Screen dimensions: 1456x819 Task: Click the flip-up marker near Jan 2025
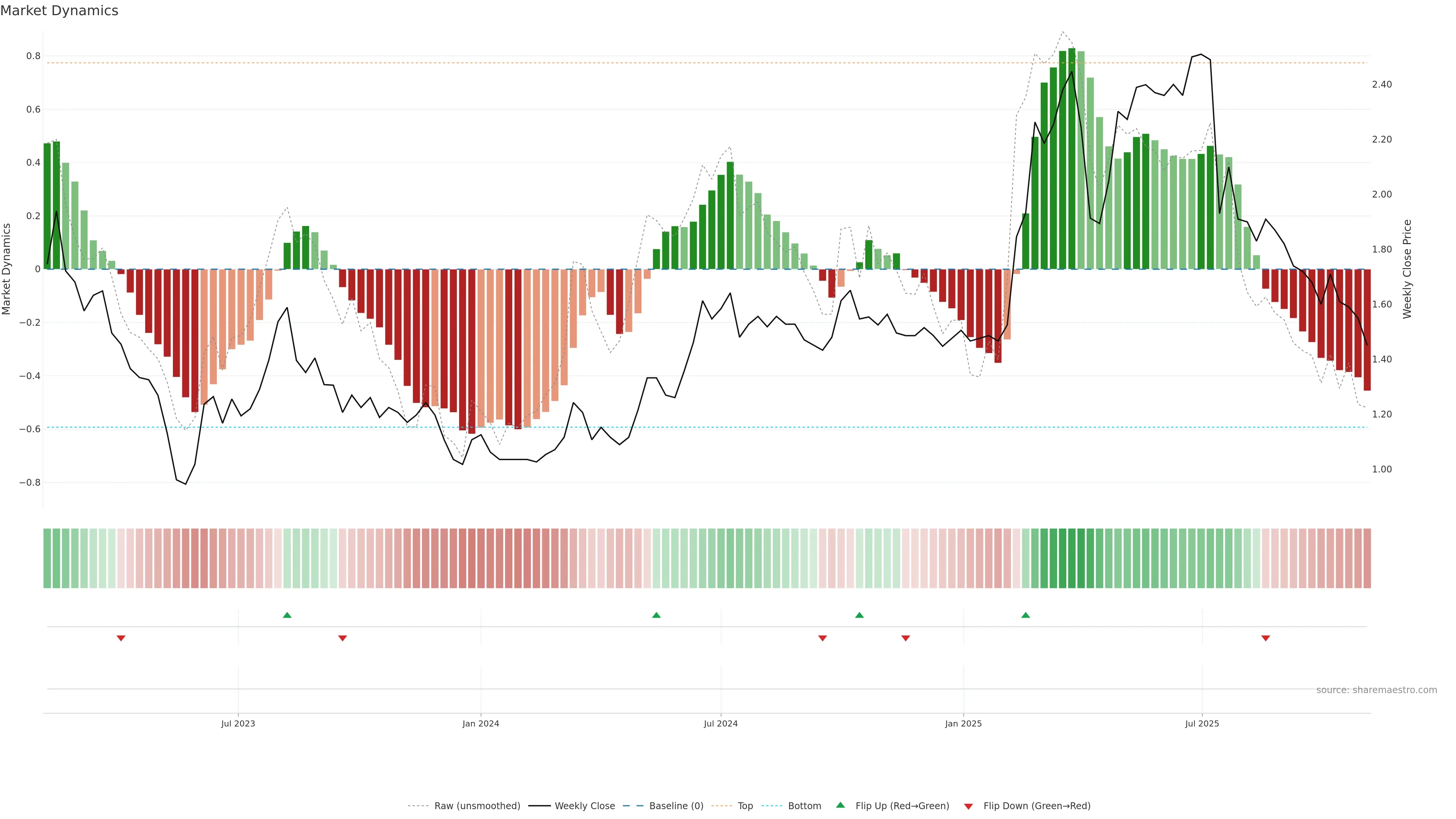coord(1025,615)
